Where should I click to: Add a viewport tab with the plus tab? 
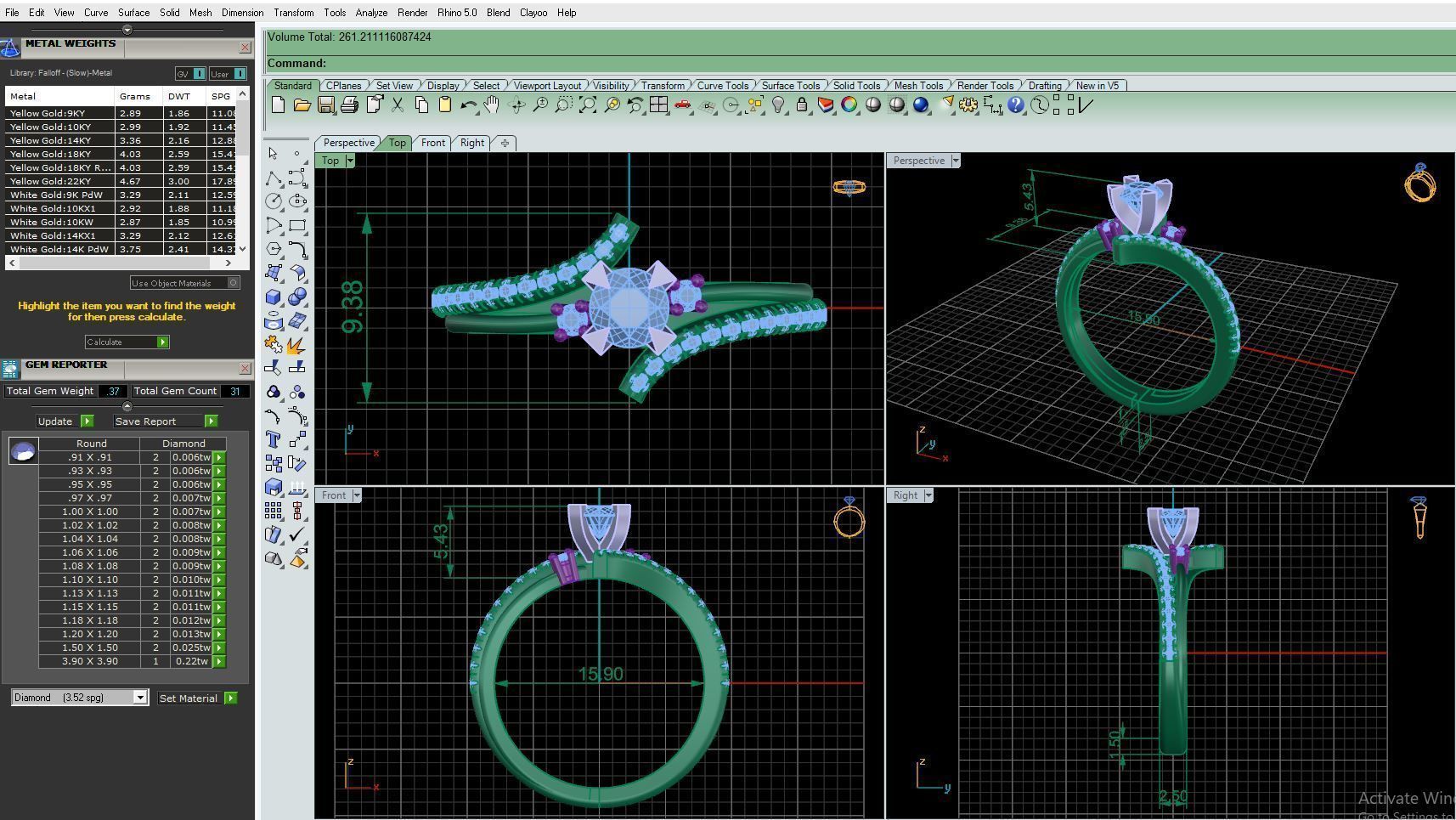[x=505, y=143]
